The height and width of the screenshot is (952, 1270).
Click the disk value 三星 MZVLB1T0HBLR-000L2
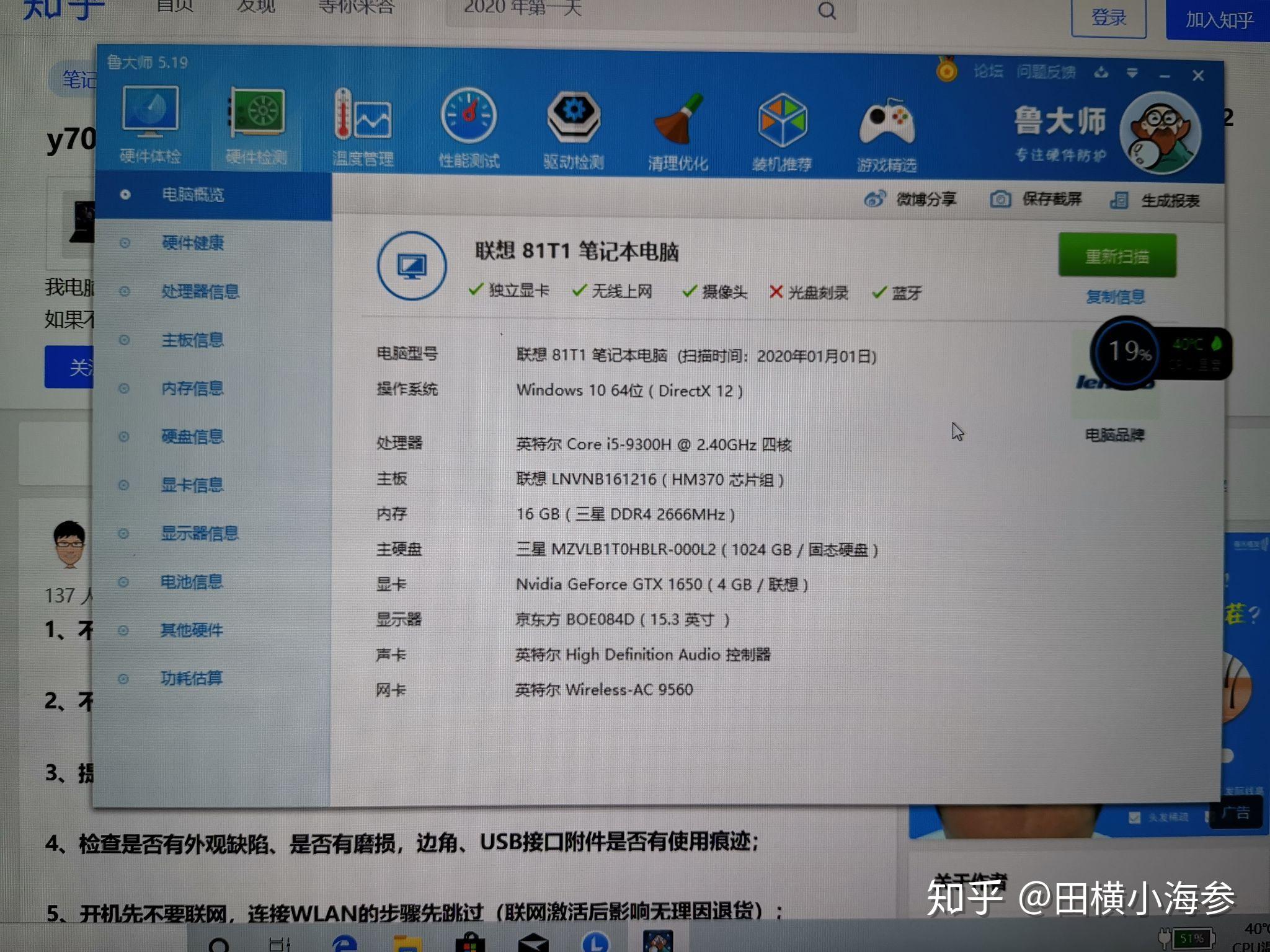pyautogui.click(x=697, y=549)
